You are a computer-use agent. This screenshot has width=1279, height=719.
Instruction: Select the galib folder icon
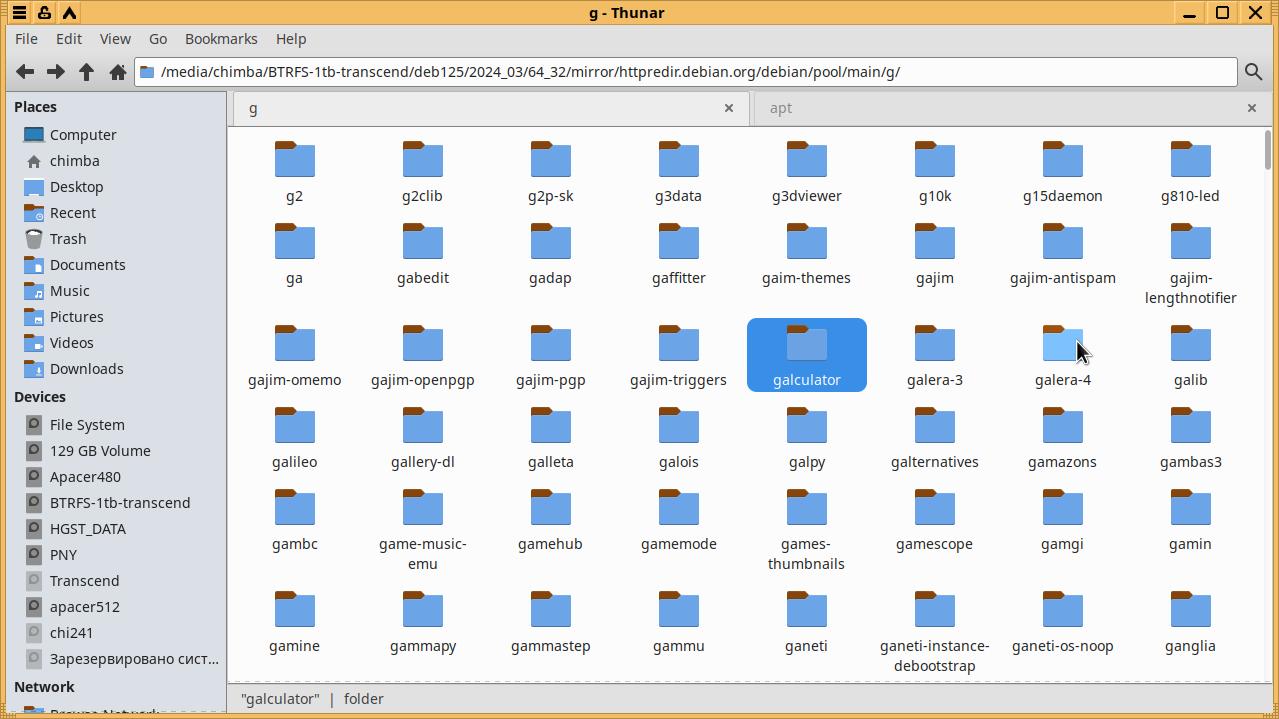tap(1191, 344)
